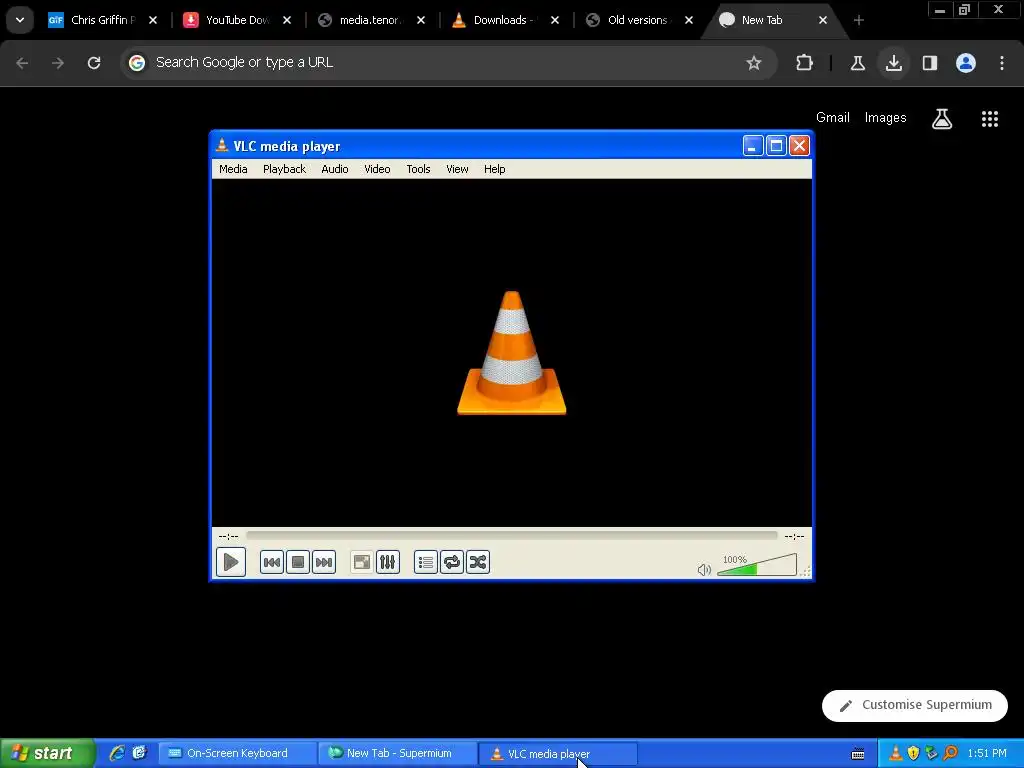Open browser downloads icon
The height and width of the screenshot is (768, 1024).
point(893,63)
